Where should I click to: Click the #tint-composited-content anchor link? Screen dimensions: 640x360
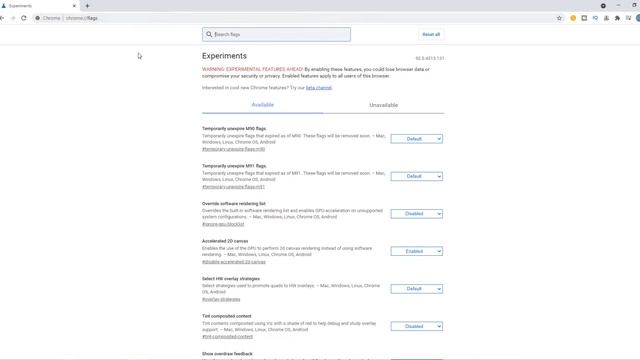(227, 337)
